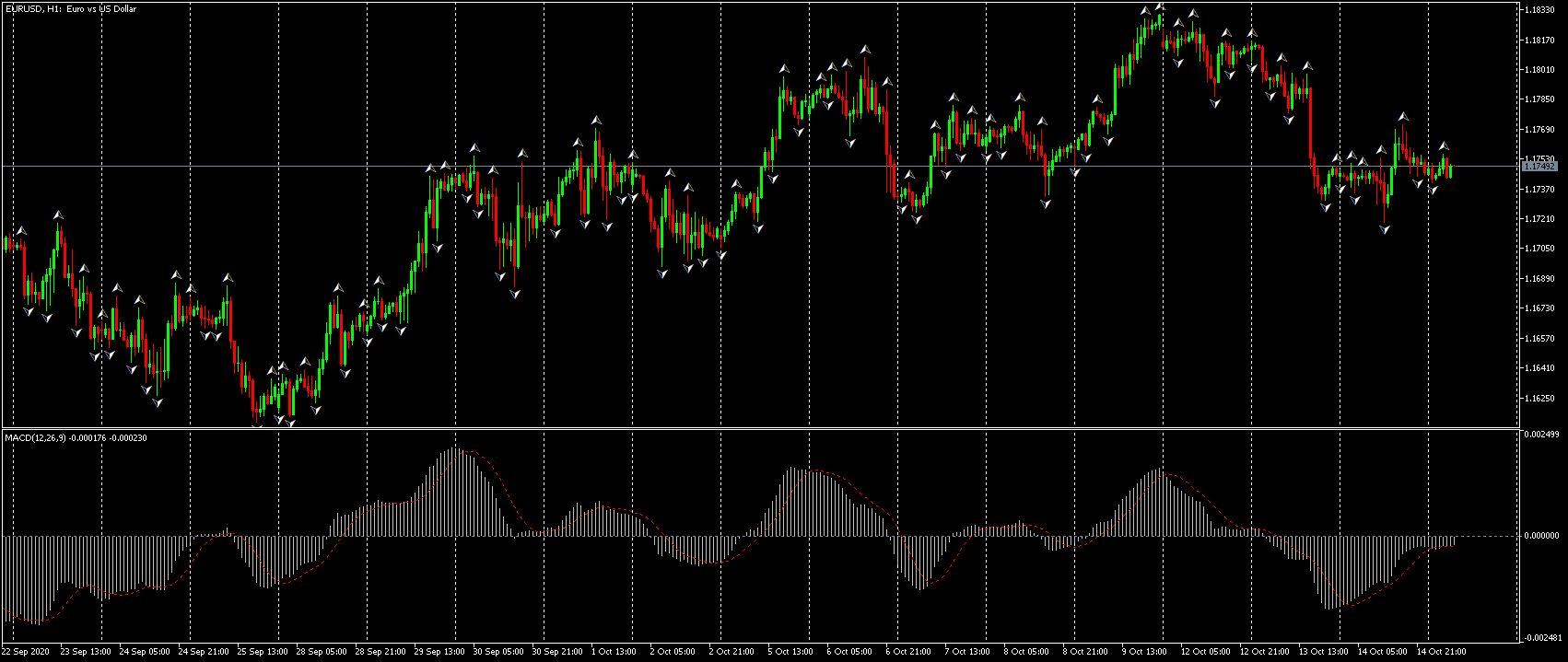Click the 1.16250 price axis label
Viewport: 1568px width, 662px height.
click(x=1539, y=399)
